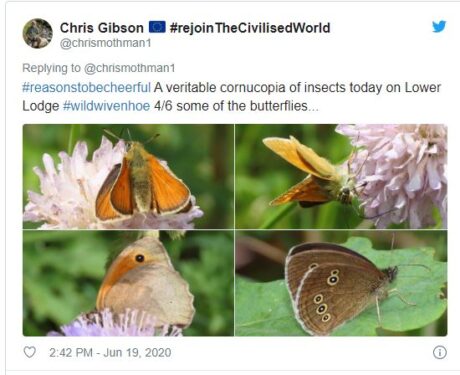Open the skipper feeding on scabious photo
Viewport: 460px width, 375px height.
341,176
